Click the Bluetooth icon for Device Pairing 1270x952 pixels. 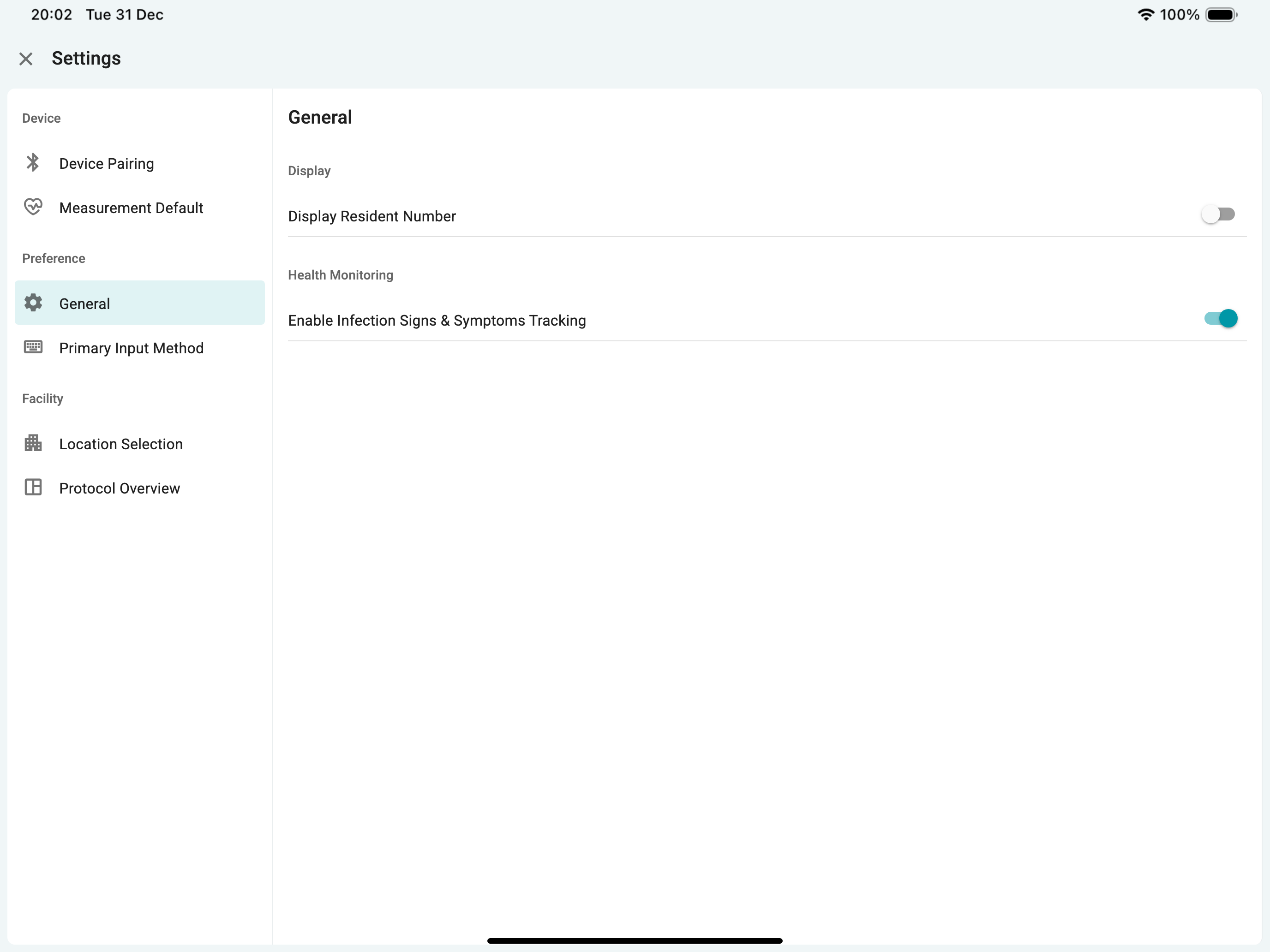33,163
